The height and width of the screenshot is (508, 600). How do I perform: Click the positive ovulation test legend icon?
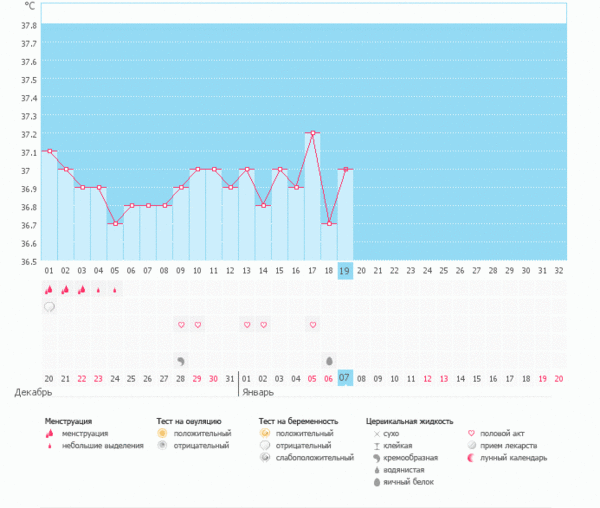pos(163,433)
